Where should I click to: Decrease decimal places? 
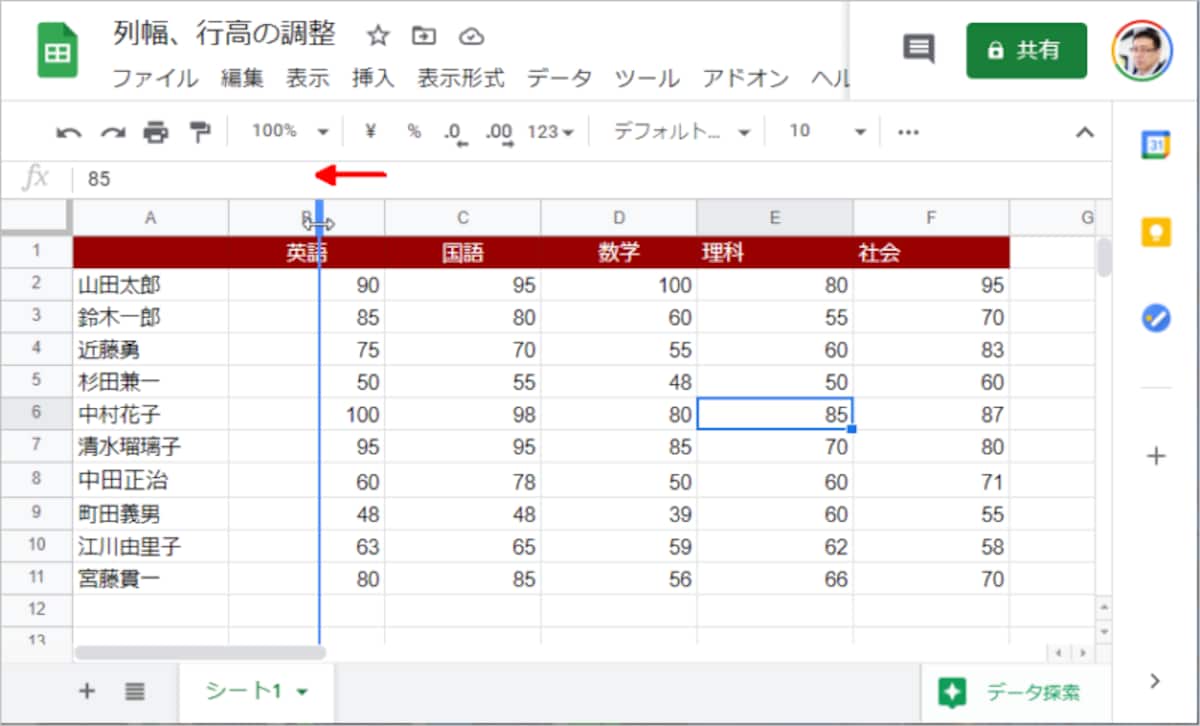click(455, 132)
